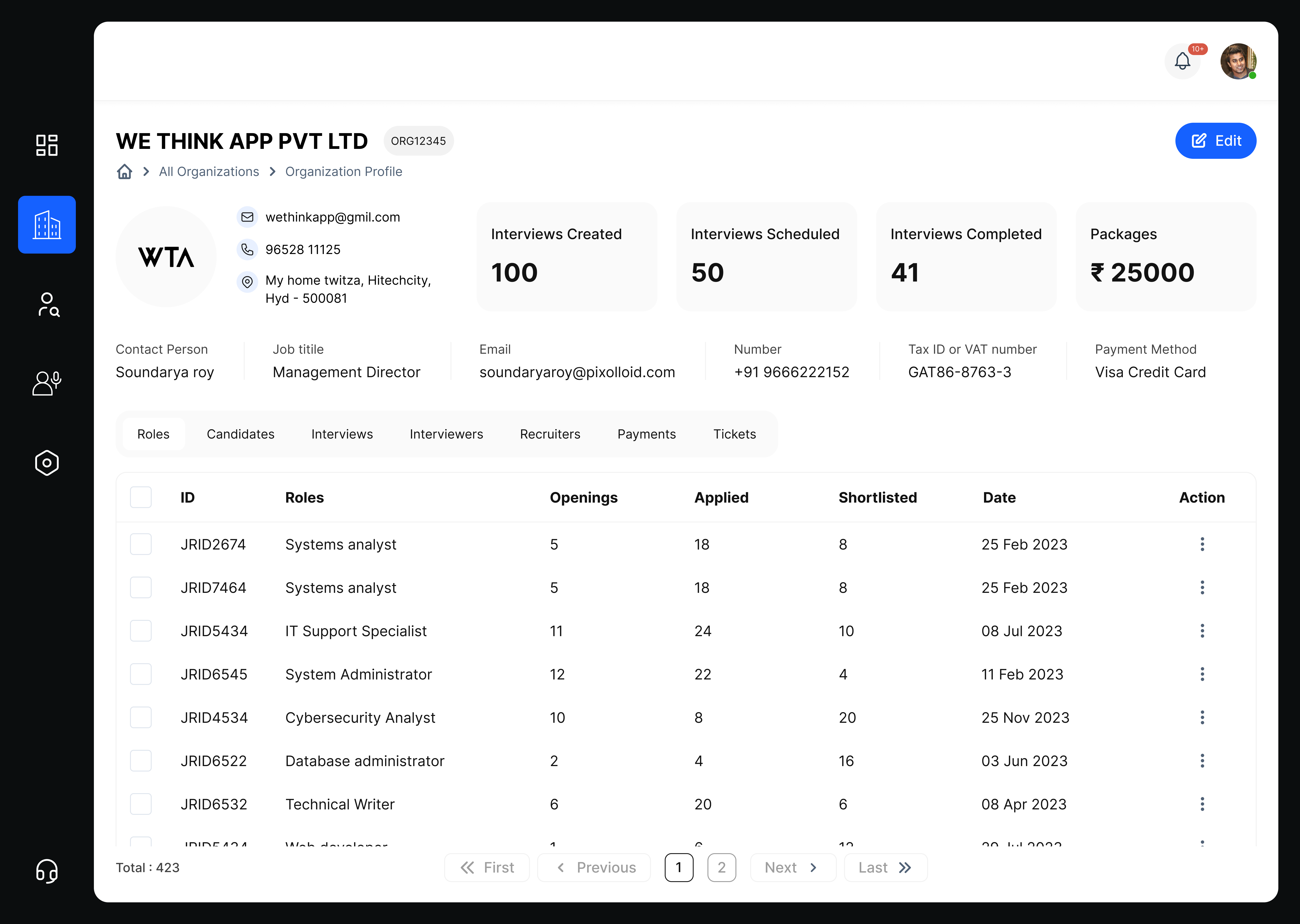Toggle the select-all checkbox in table header

[141, 497]
